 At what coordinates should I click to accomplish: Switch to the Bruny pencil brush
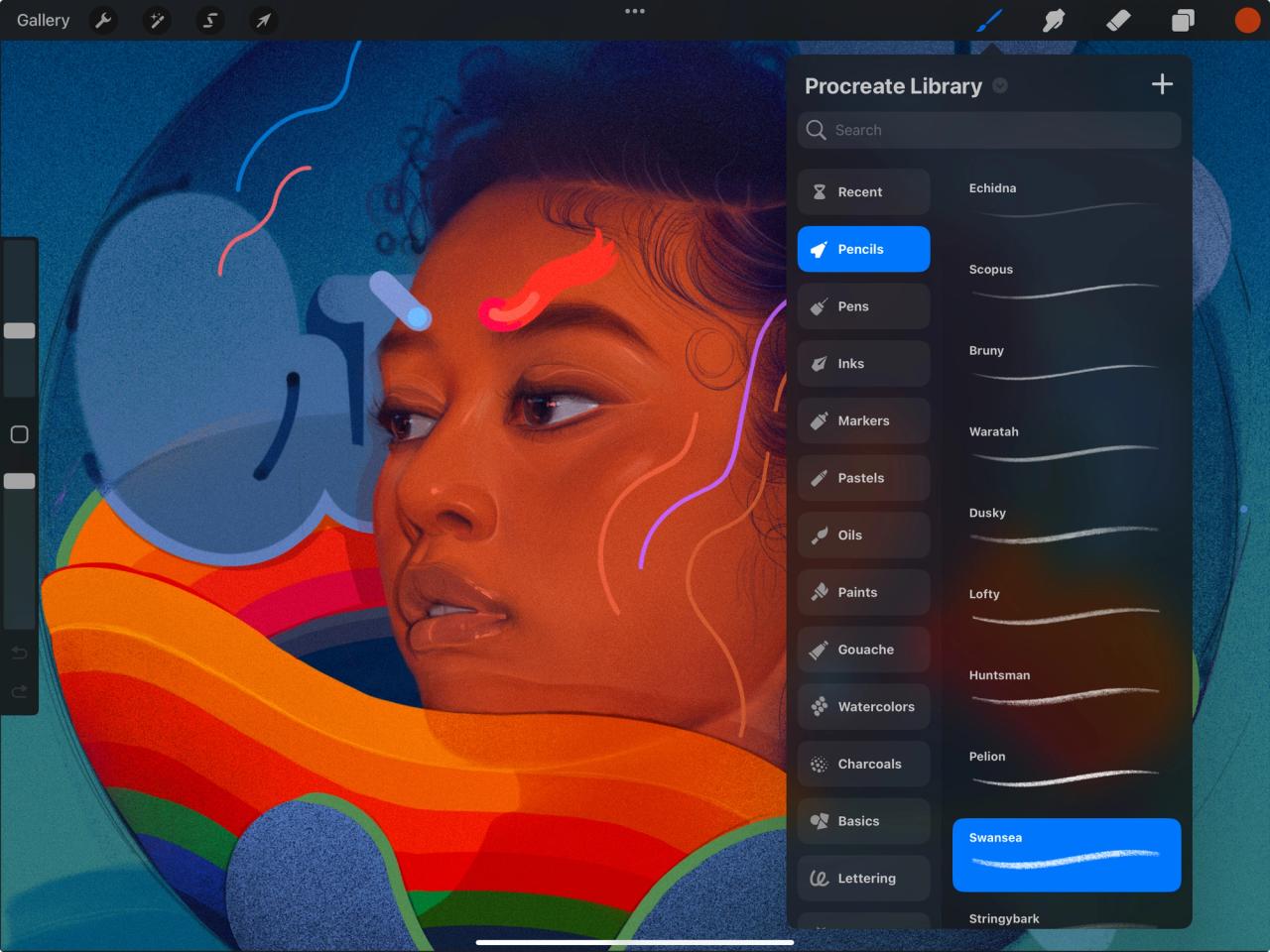(x=1066, y=367)
